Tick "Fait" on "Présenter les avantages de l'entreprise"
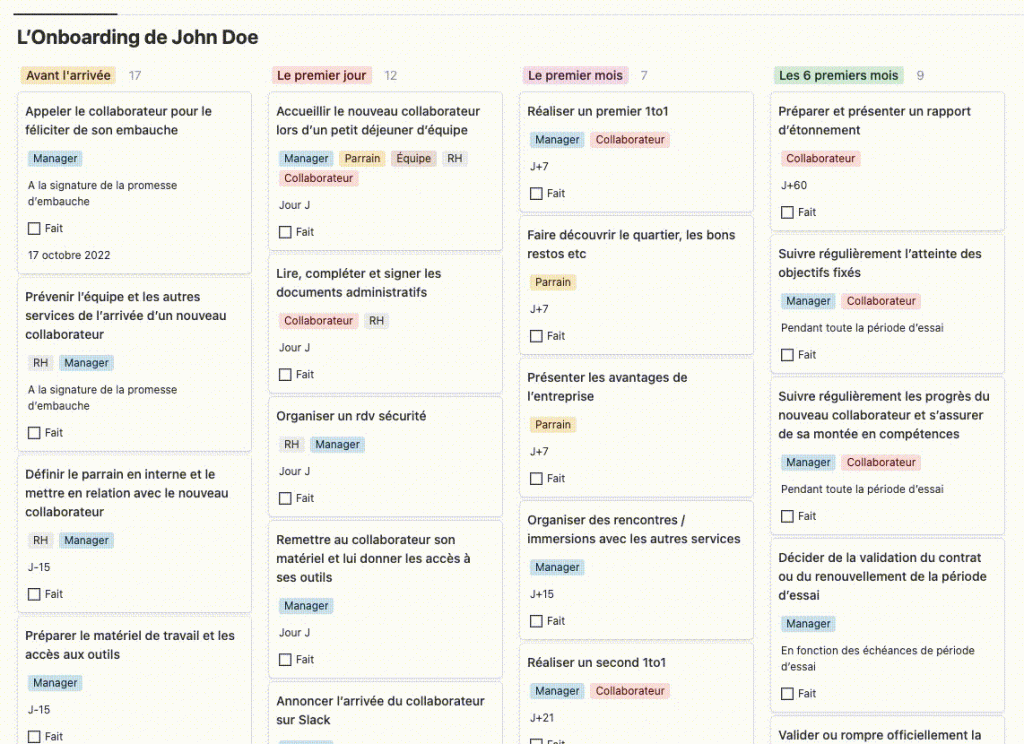Image resolution: width=1024 pixels, height=744 pixels. tap(537, 479)
